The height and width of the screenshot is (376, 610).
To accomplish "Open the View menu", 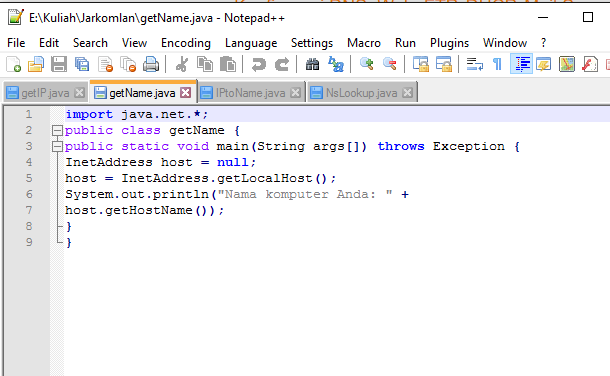I will pyautogui.click(x=134, y=43).
